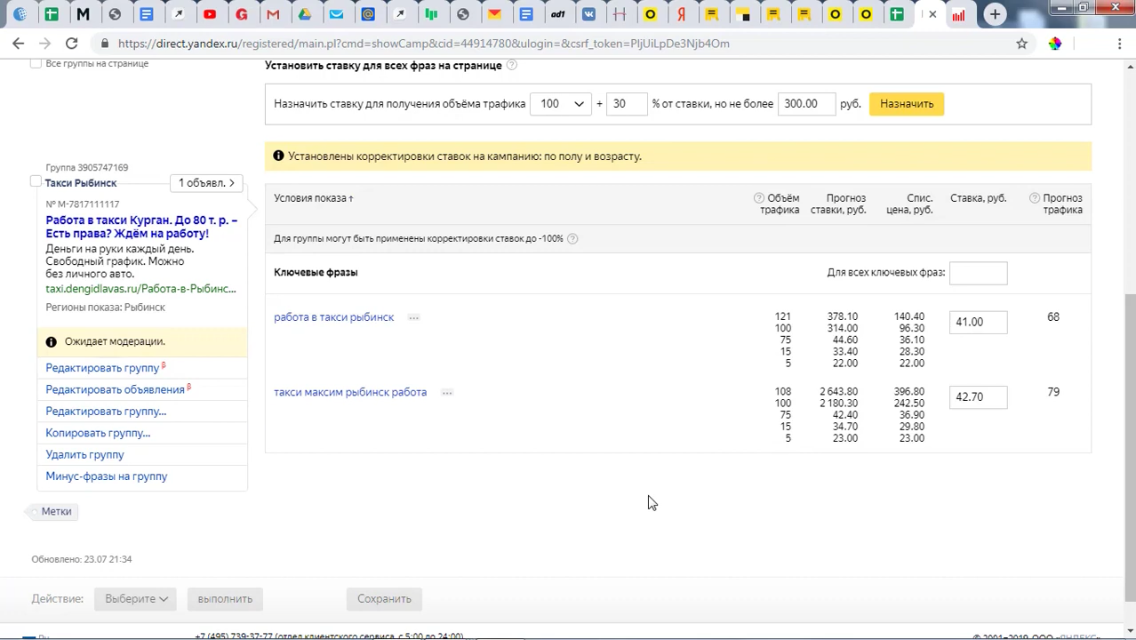Click 'Редактировать группу' beta link

[102, 368]
